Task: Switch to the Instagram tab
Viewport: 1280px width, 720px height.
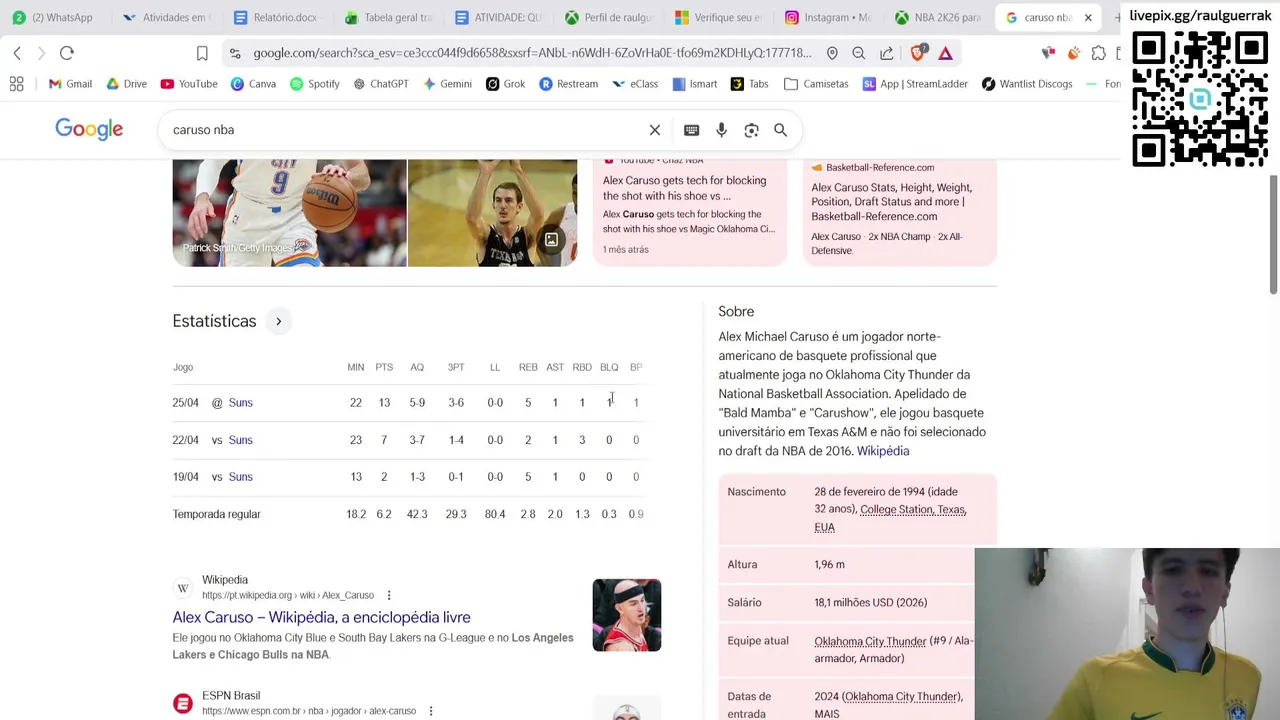Action: point(829,17)
